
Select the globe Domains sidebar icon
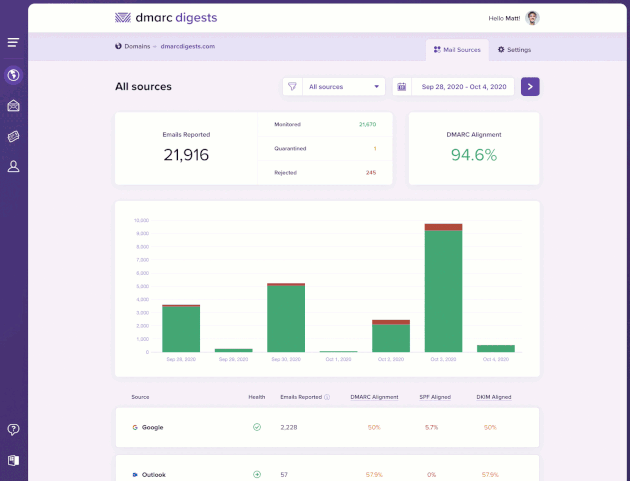(x=13, y=75)
